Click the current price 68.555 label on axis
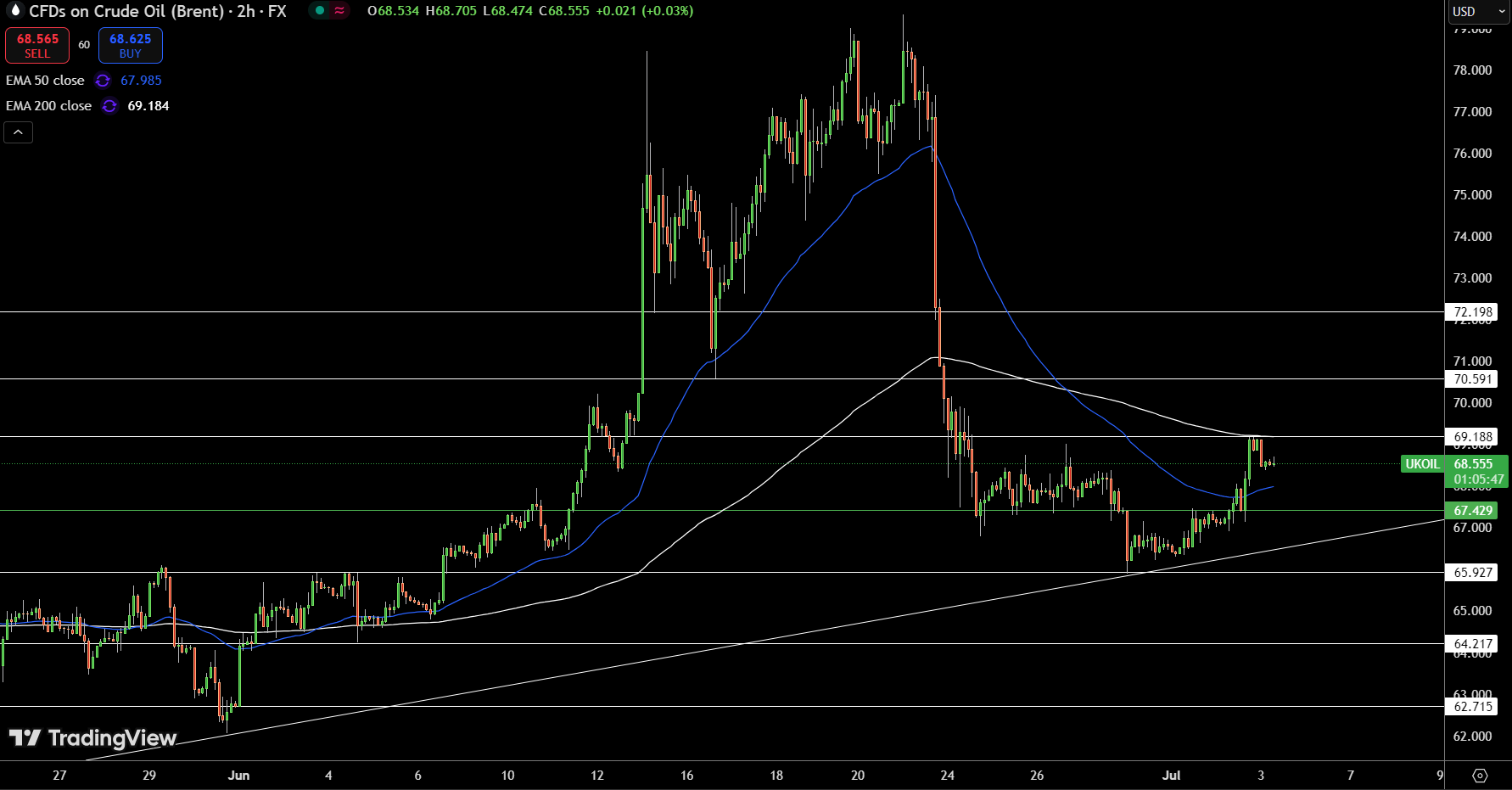Image resolution: width=1512 pixels, height=790 pixels. (1473, 464)
